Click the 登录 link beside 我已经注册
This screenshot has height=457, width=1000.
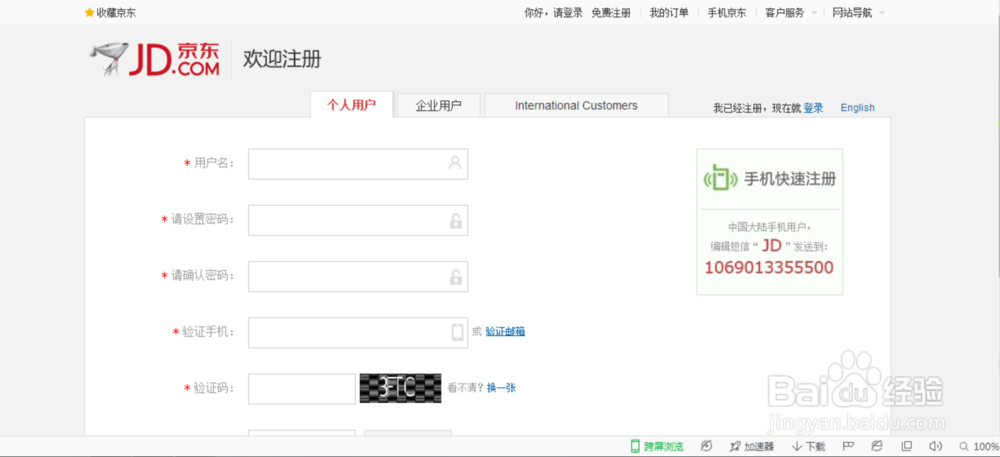pyautogui.click(x=813, y=108)
